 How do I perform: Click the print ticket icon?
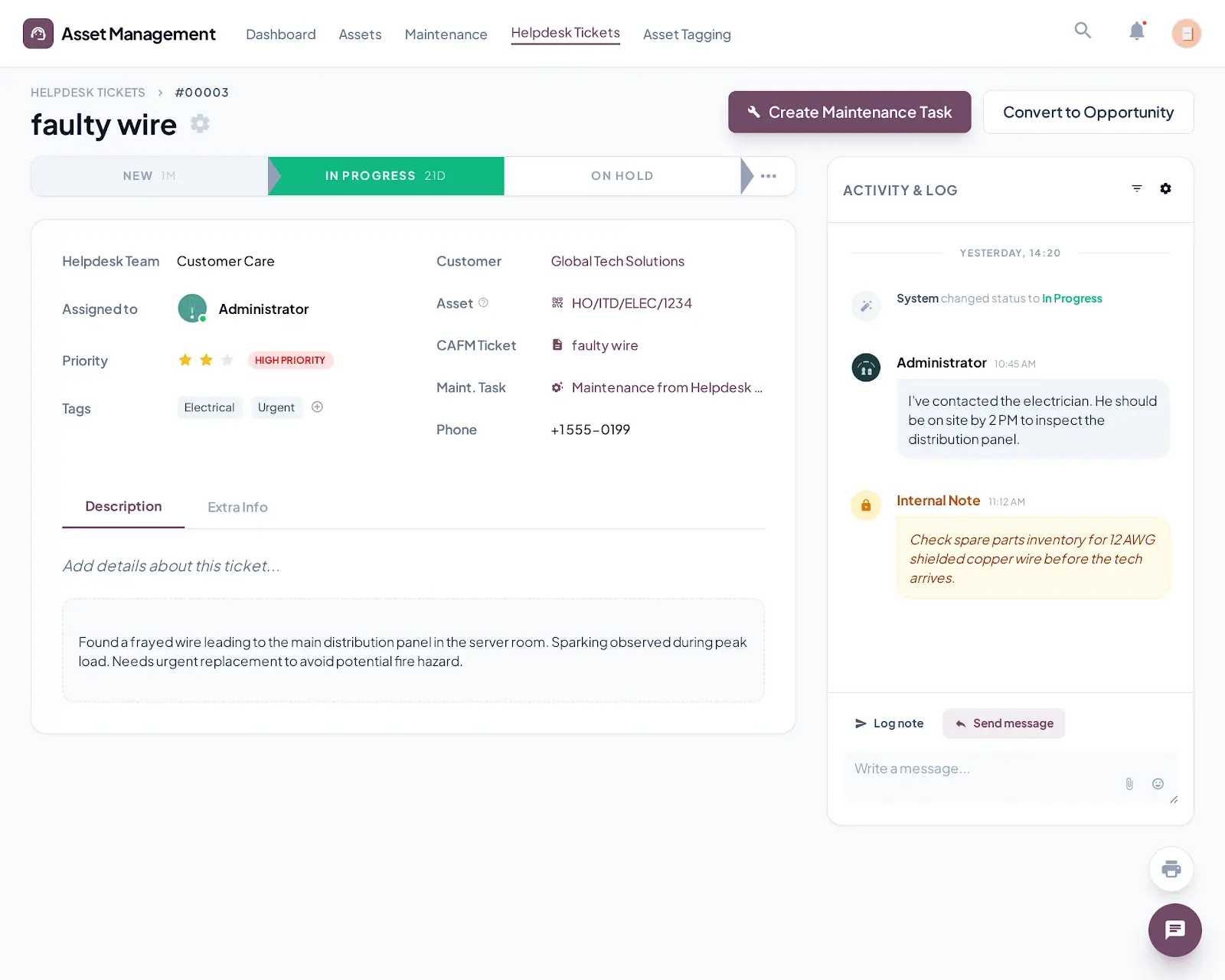(1171, 869)
